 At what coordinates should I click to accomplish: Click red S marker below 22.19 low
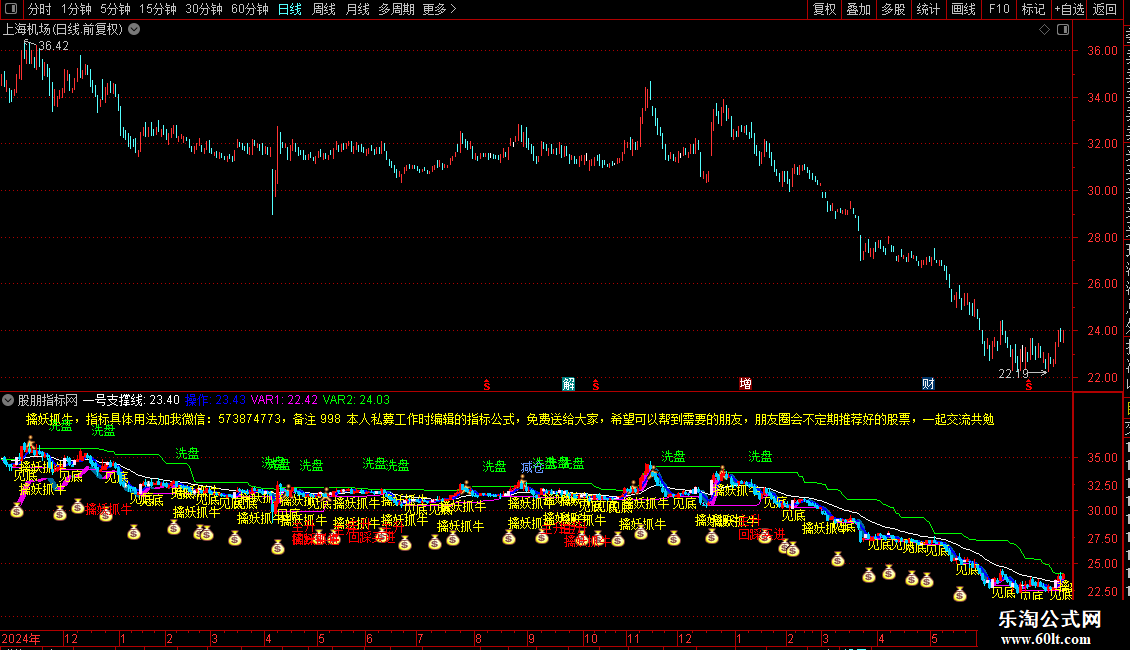pos(1028,386)
